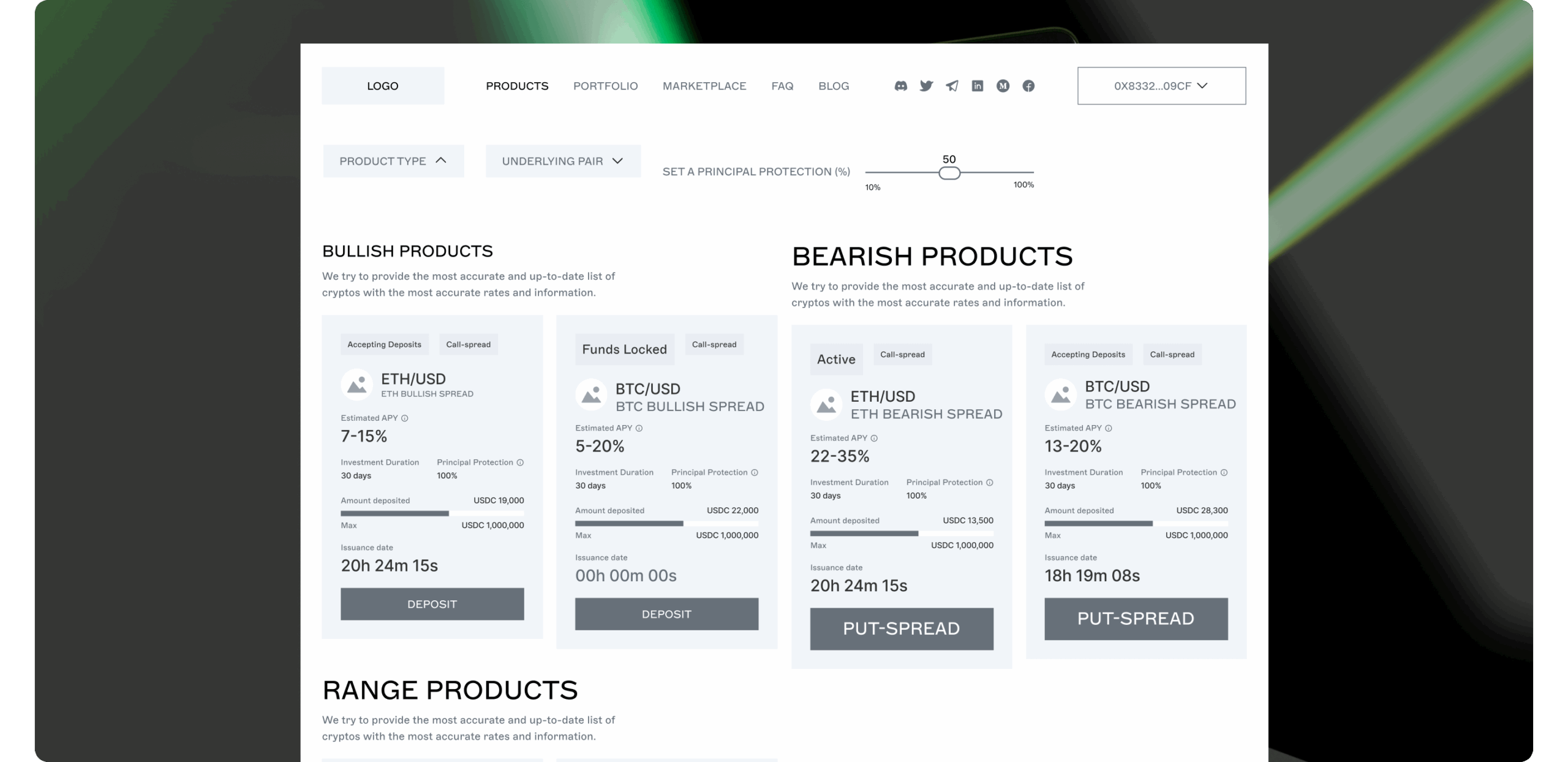The width and height of the screenshot is (1568, 762).
Task: Expand the Underlying Pair dropdown
Action: tap(563, 160)
